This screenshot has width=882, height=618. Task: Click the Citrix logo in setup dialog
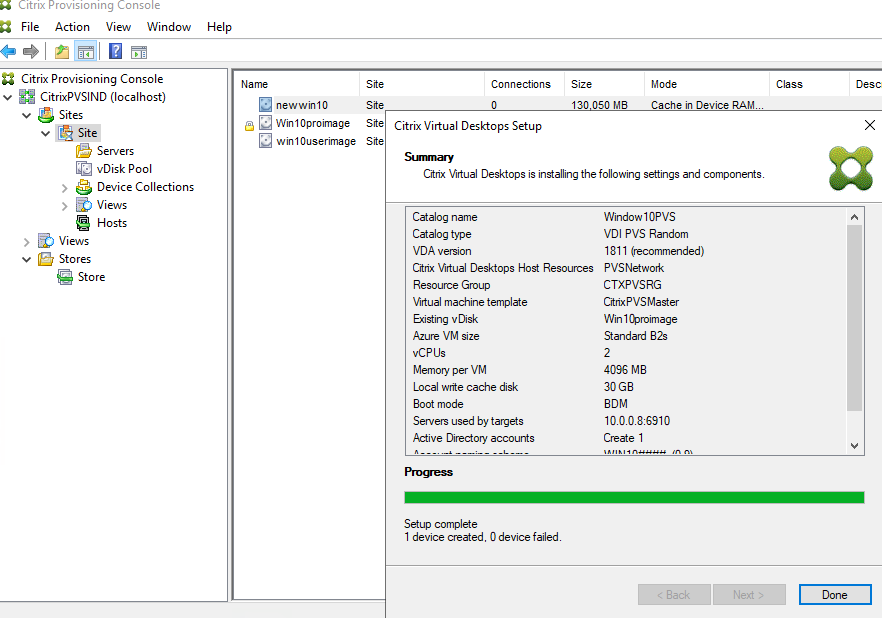pos(851,168)
